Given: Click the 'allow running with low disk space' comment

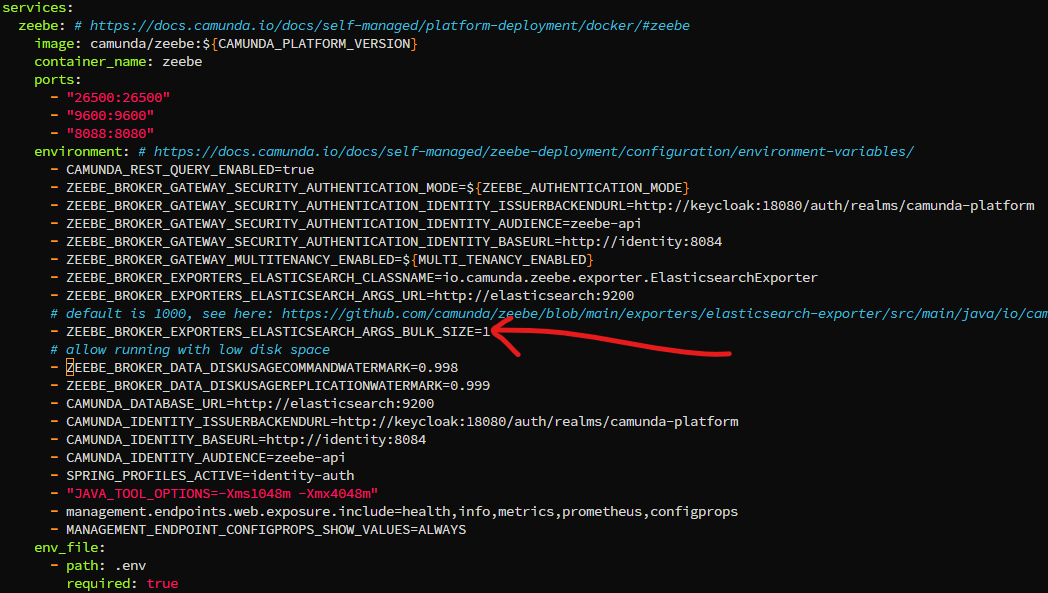Looking at the screenshot, I should click(x=190, y=350).
